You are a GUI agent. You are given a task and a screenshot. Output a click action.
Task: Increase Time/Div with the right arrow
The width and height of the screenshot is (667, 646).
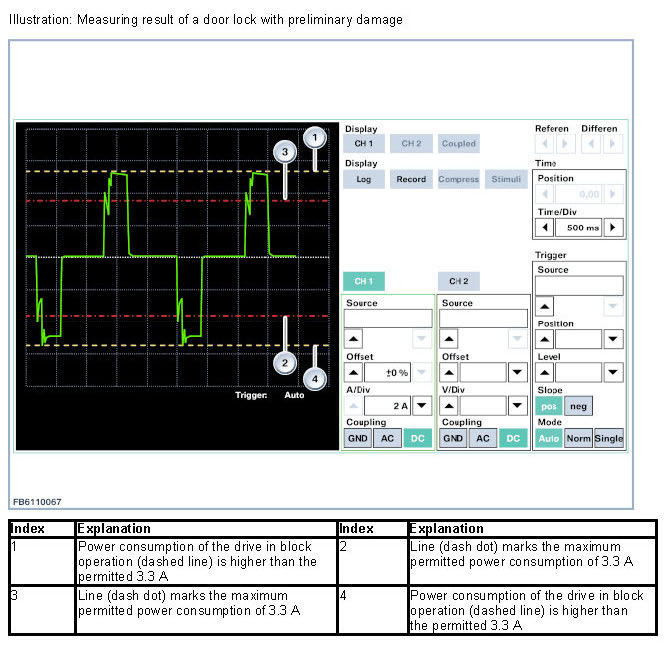pos(612,227)
